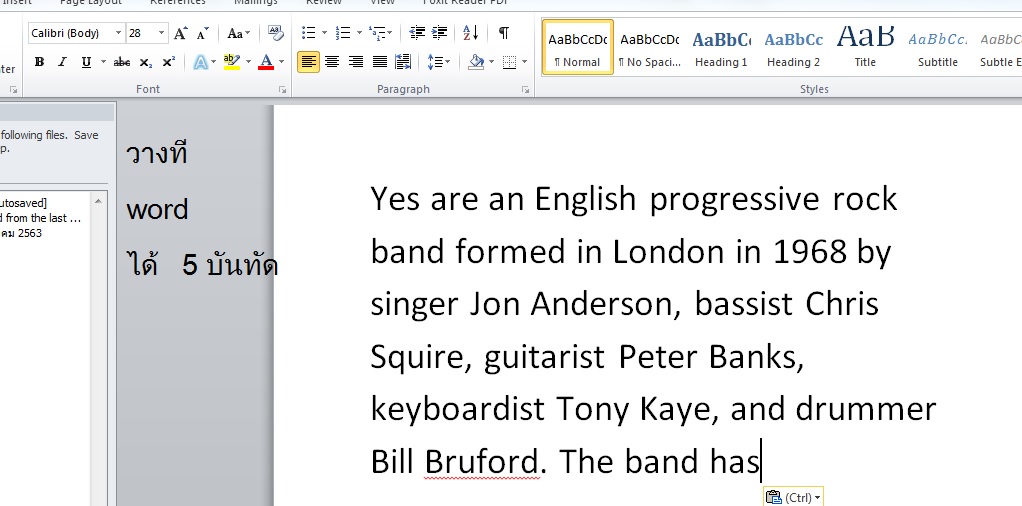Apply Thai Distributed alignment
The width and height of the screenshot is (1022, 506).
403,62
